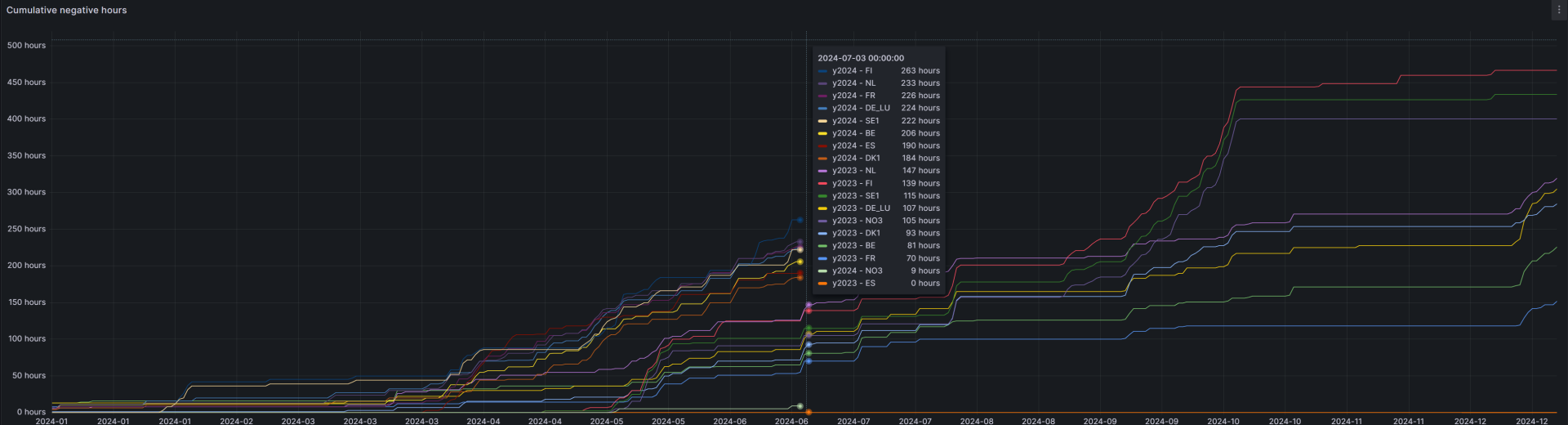Click the 500 hours y-axis label
The height and width of the screenshot is (425, 1568).
[26, 46]
